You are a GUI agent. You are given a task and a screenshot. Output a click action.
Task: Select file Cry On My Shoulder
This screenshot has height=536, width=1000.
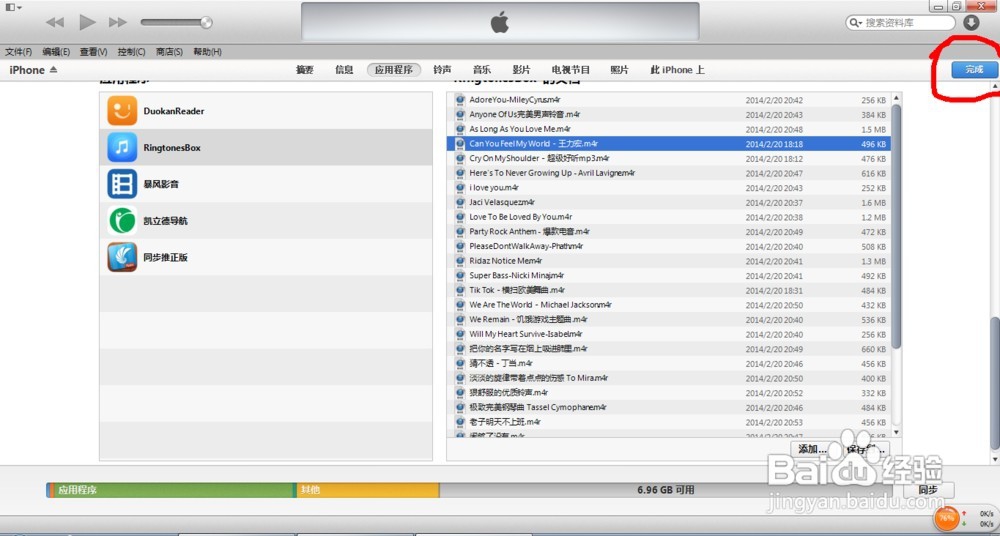[x=669, y=159]
